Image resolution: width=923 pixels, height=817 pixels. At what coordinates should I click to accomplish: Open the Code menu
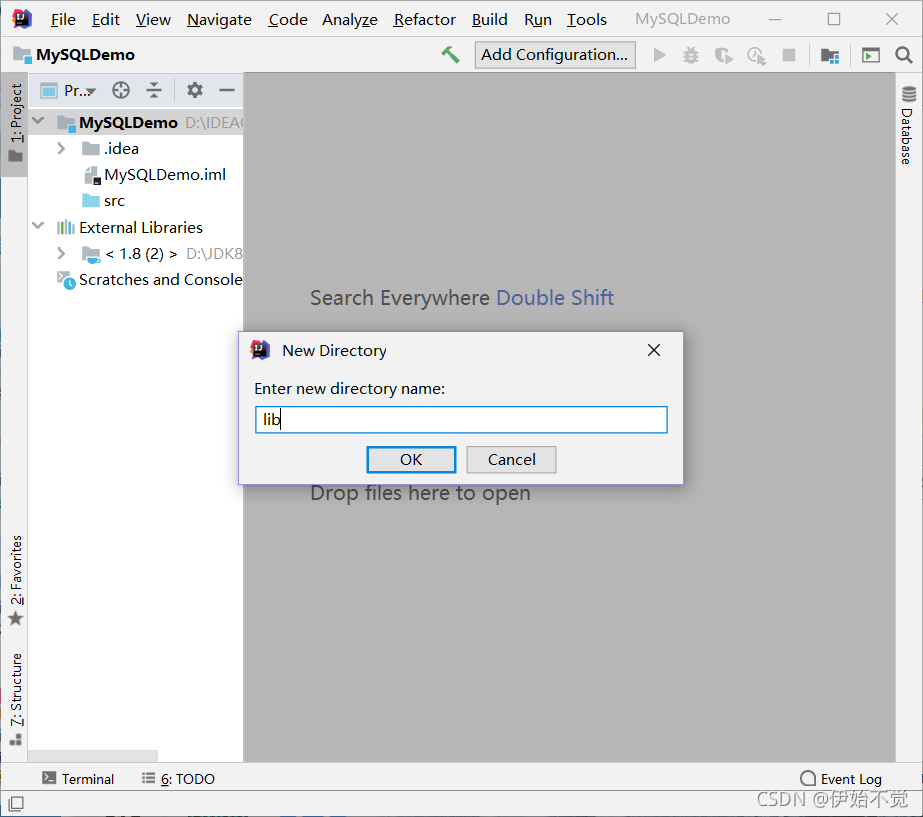pos(288,19)
